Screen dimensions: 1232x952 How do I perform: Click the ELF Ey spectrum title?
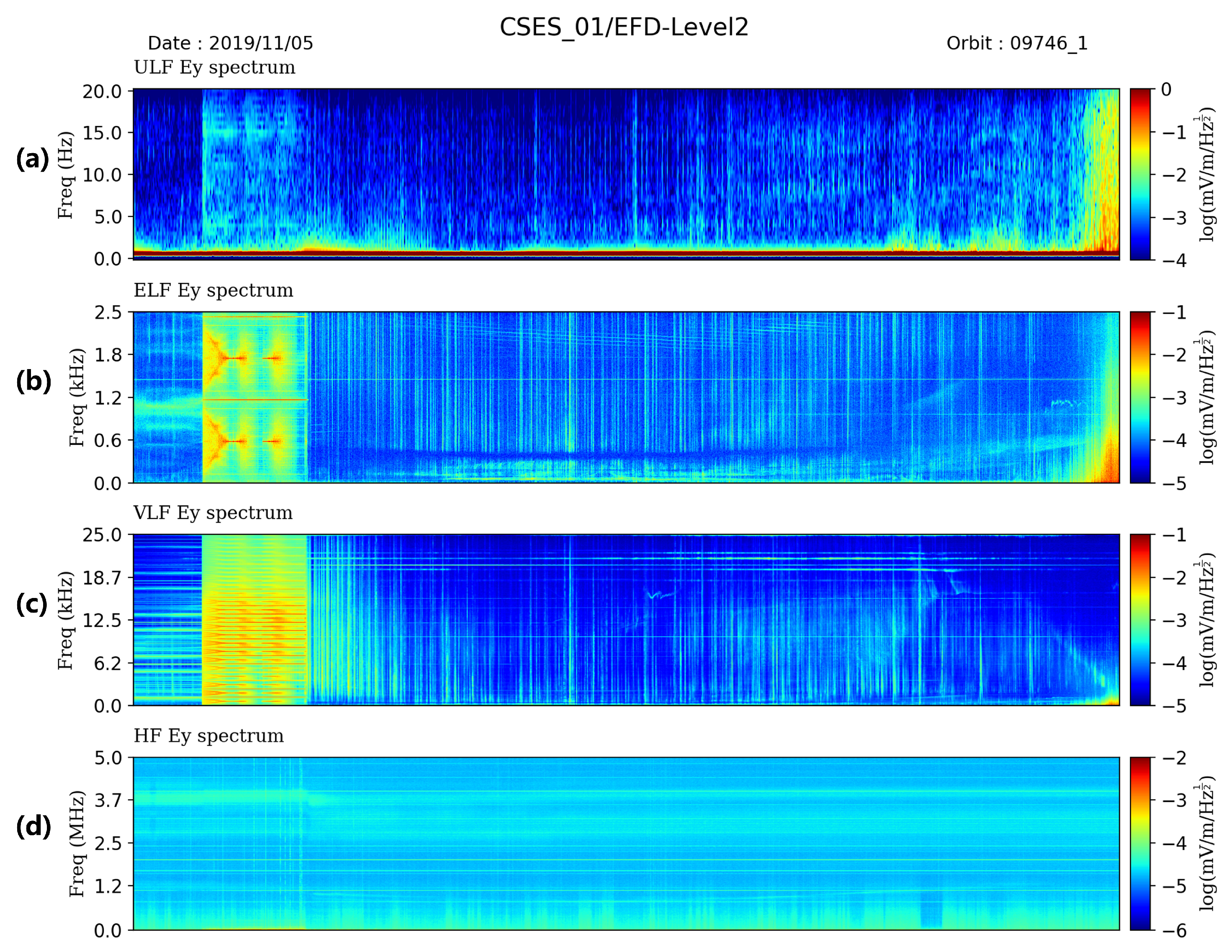coord(213,290)
